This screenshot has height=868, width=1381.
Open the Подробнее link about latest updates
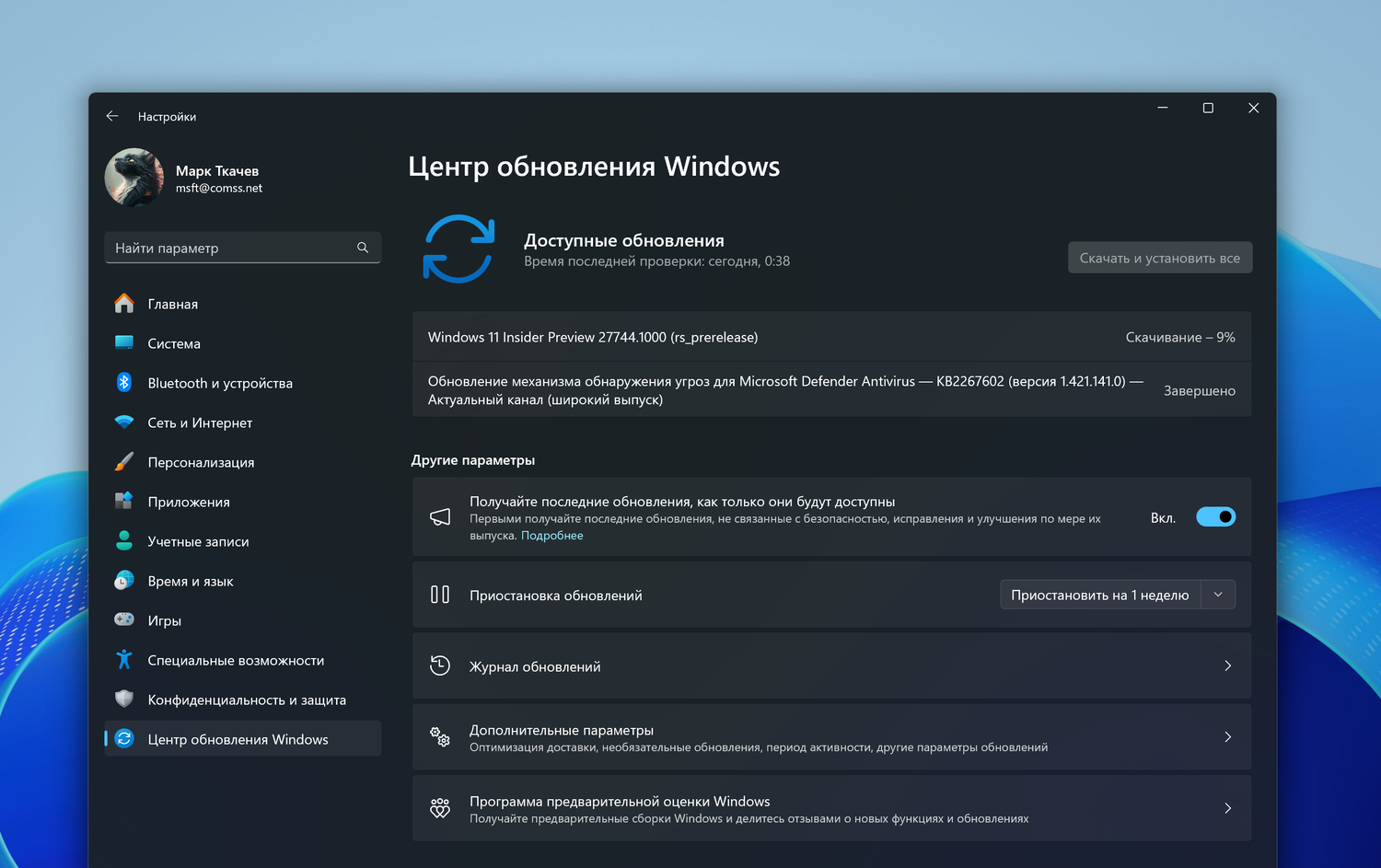(x=551, y=535)
